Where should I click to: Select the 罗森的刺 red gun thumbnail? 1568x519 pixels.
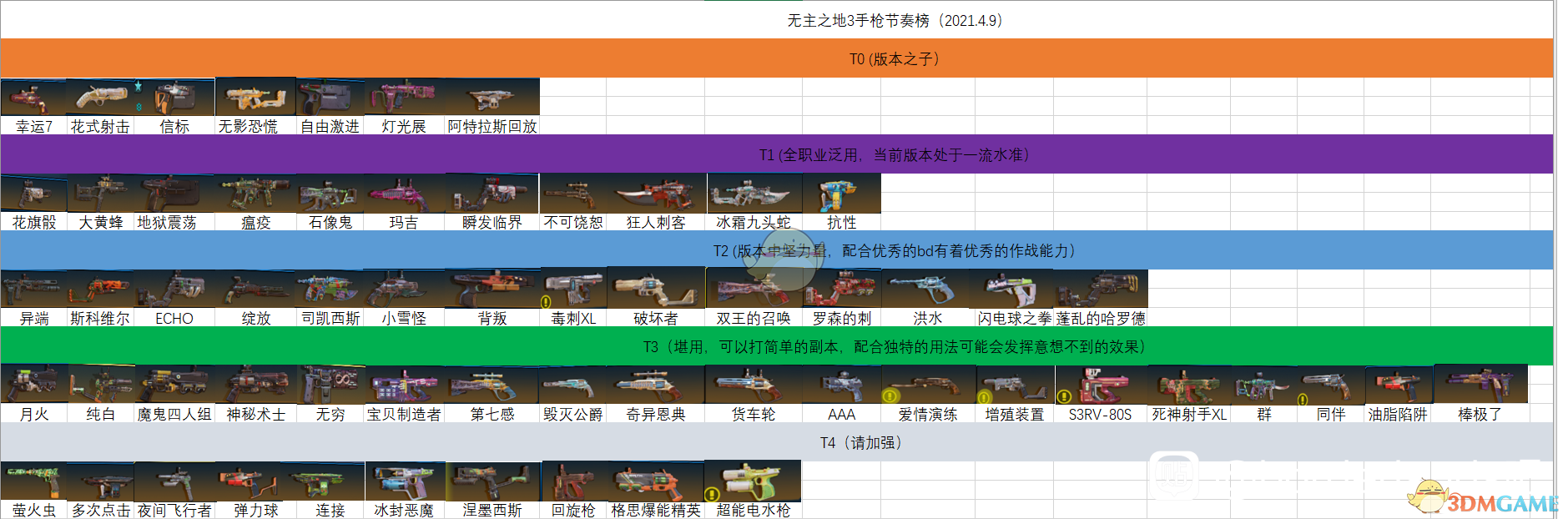pyautogui.click(x=841, y=290)
